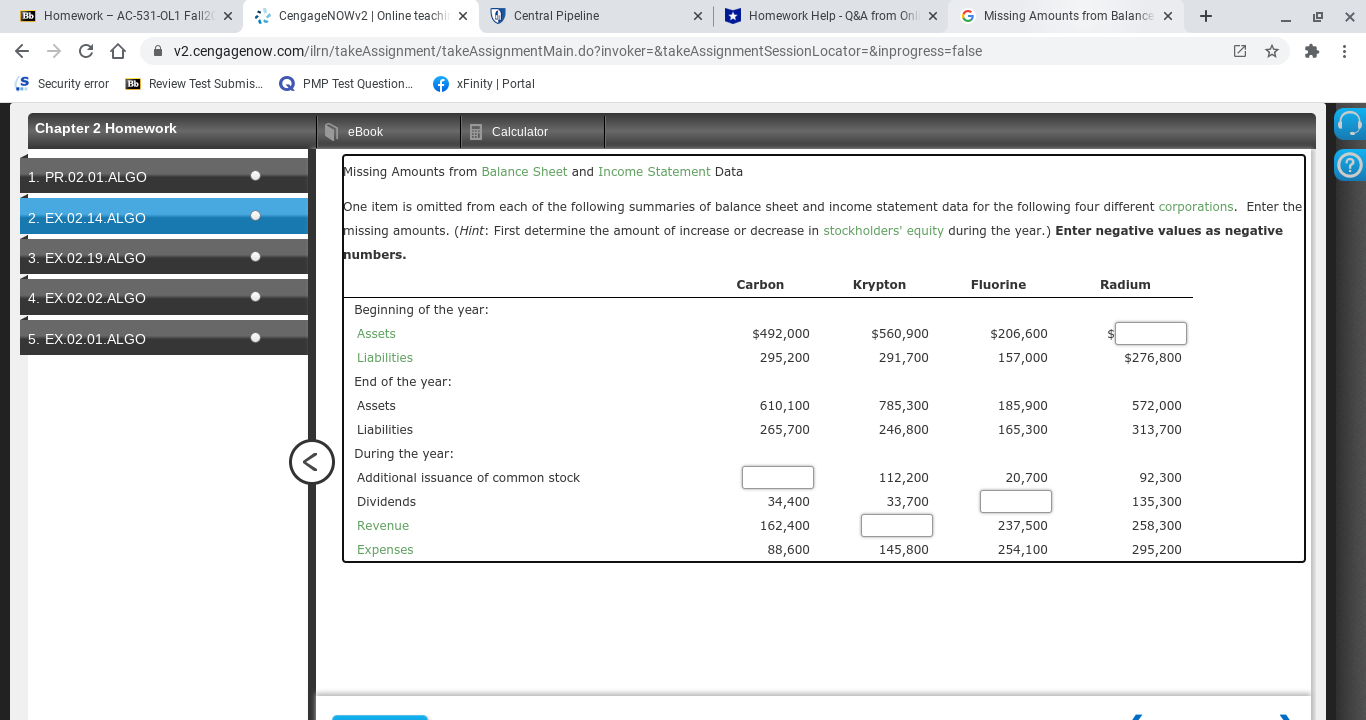Click the Revenue link in the table
The height and width of the screenshot is (720, 1366).
click(x=382, y=525)
